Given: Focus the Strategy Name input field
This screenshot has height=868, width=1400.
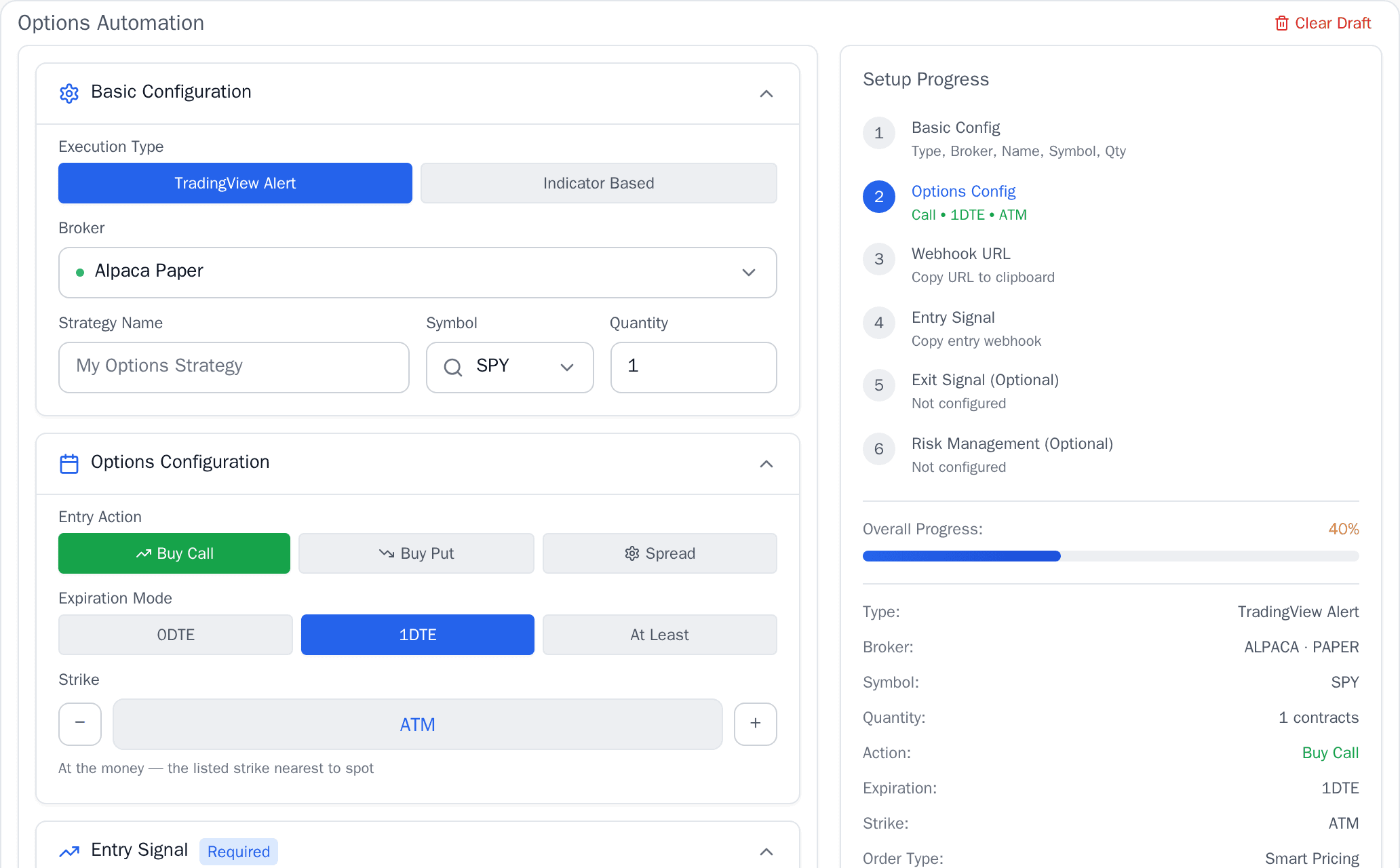Looking at the screenshot, I should tap(234, 368).
